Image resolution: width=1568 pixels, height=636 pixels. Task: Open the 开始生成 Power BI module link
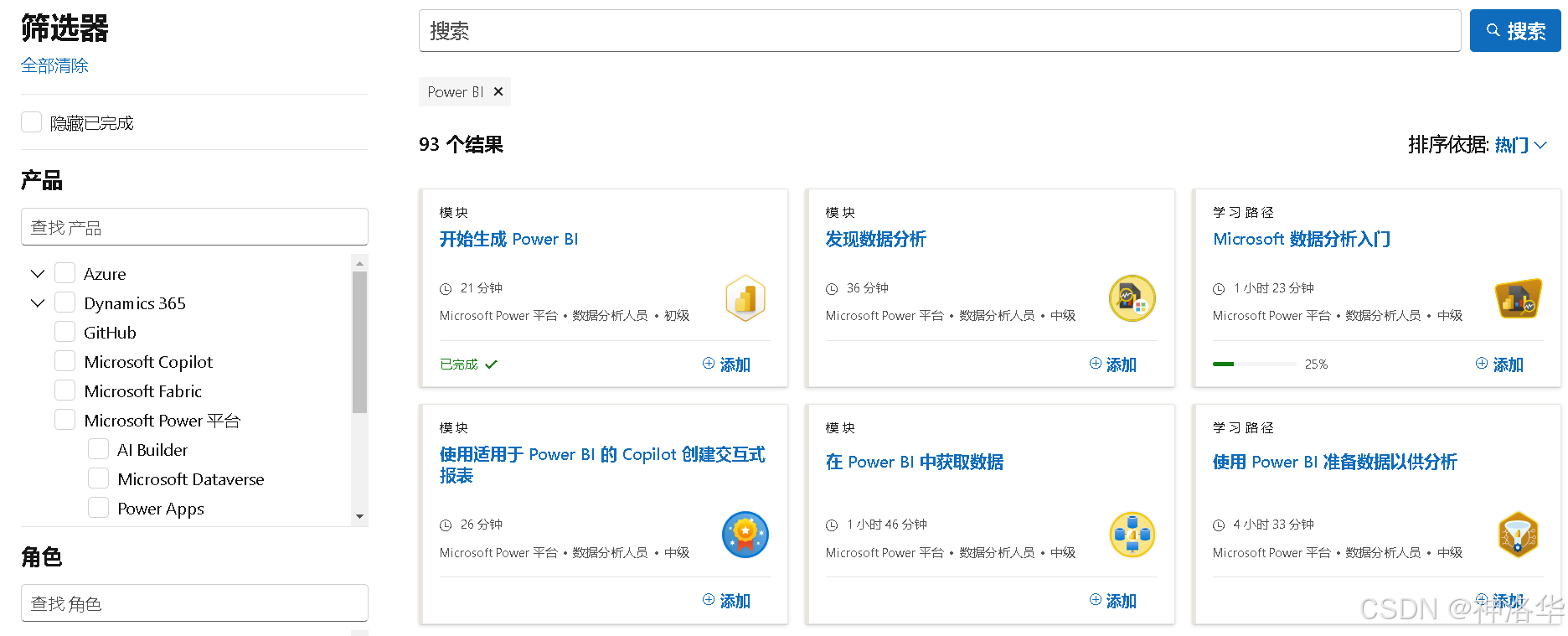click(x=508, y=239)
